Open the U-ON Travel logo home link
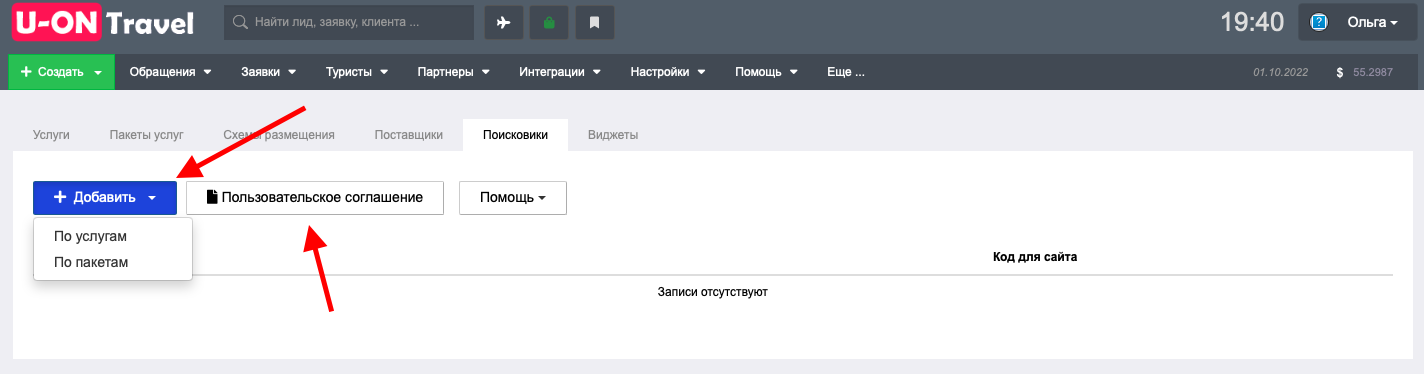 point(103,22)
